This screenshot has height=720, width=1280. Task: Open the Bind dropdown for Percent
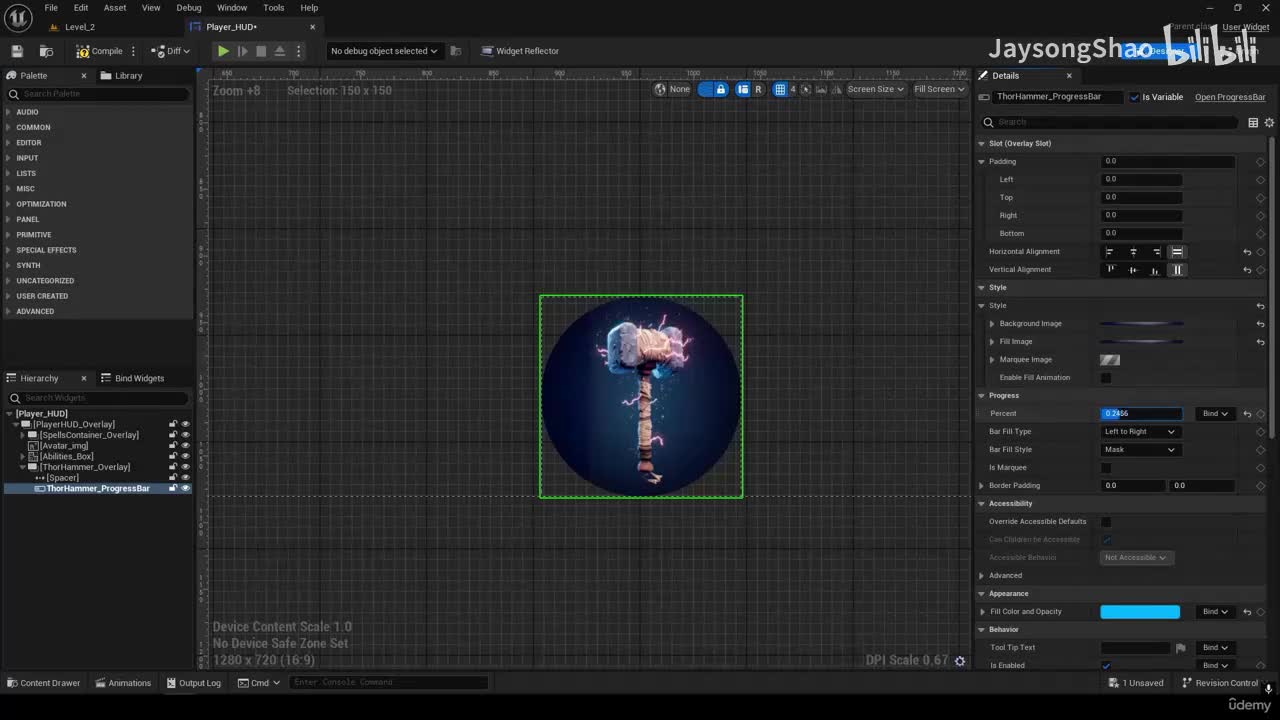coord(1215,414)
